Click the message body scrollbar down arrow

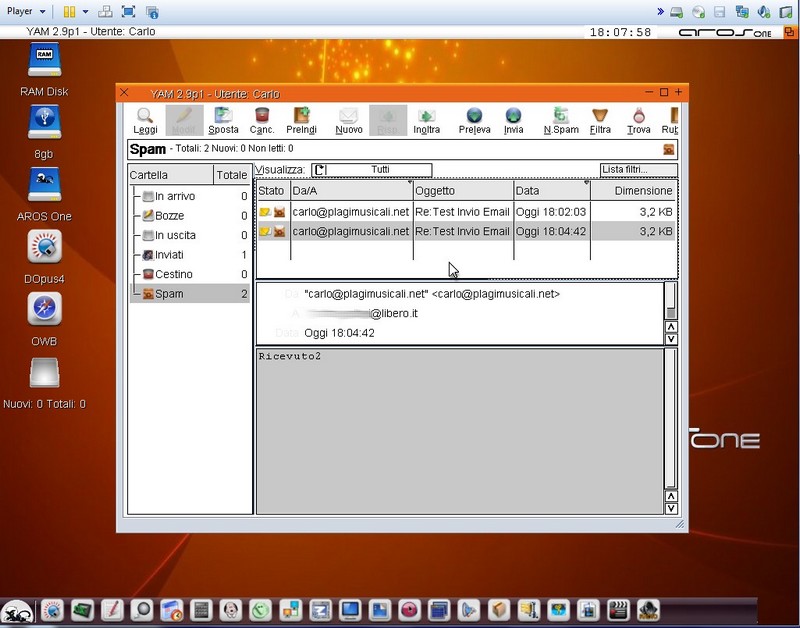click(x=671, y=507)
